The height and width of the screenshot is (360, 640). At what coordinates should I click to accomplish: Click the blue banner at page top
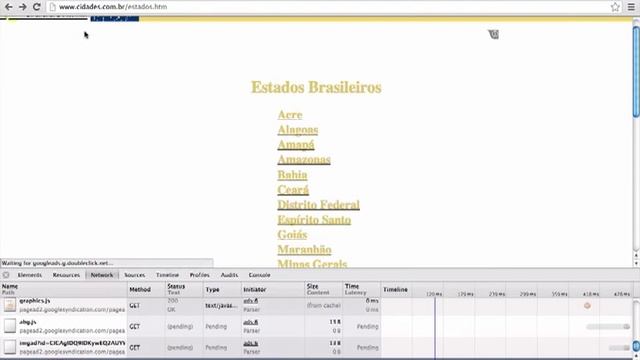[x=115, y=18]
